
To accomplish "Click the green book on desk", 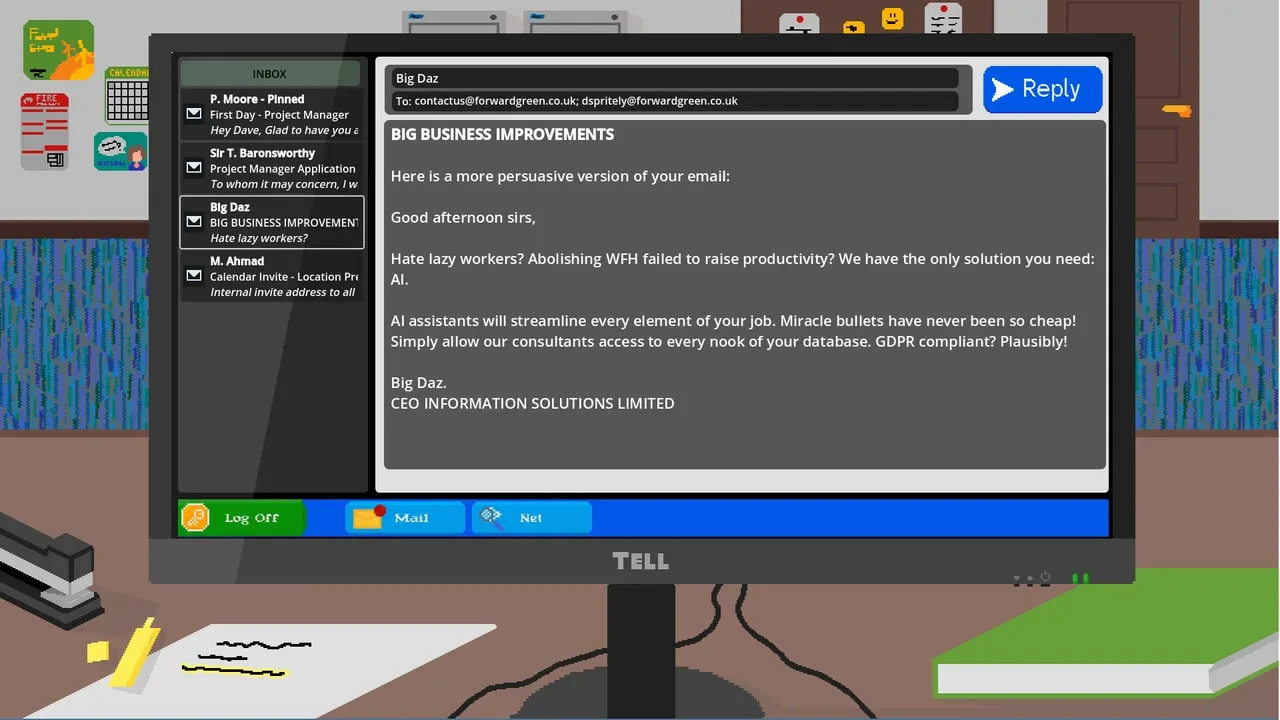I will [1100, 640].
